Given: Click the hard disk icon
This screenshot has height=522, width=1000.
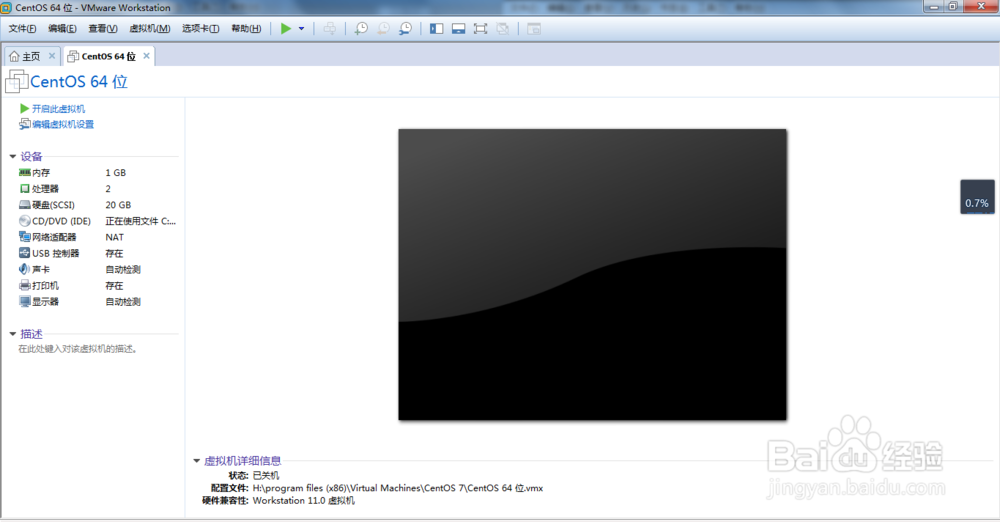Looking at the screenshot, I should pos(24,205).
